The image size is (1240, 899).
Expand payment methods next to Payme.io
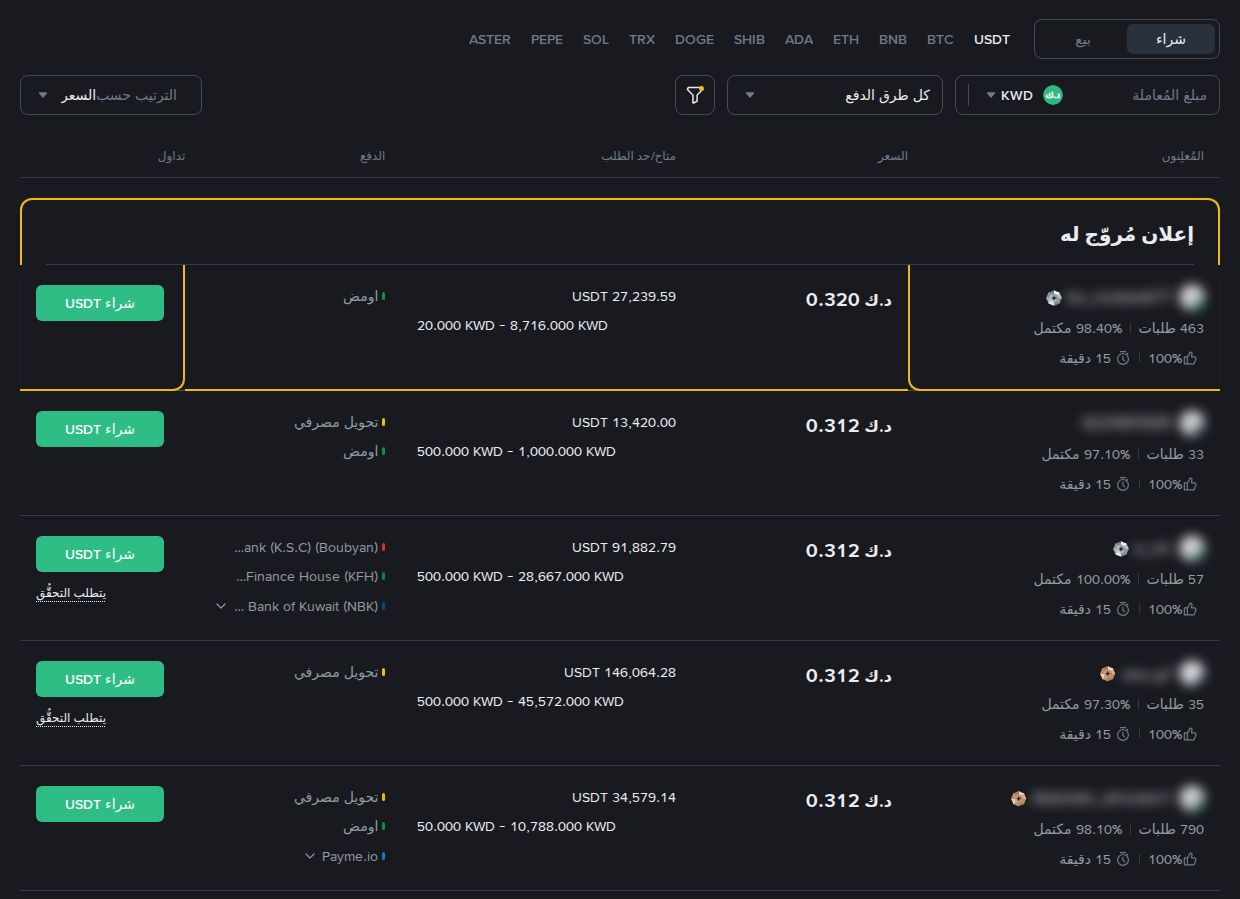point(311,856)
